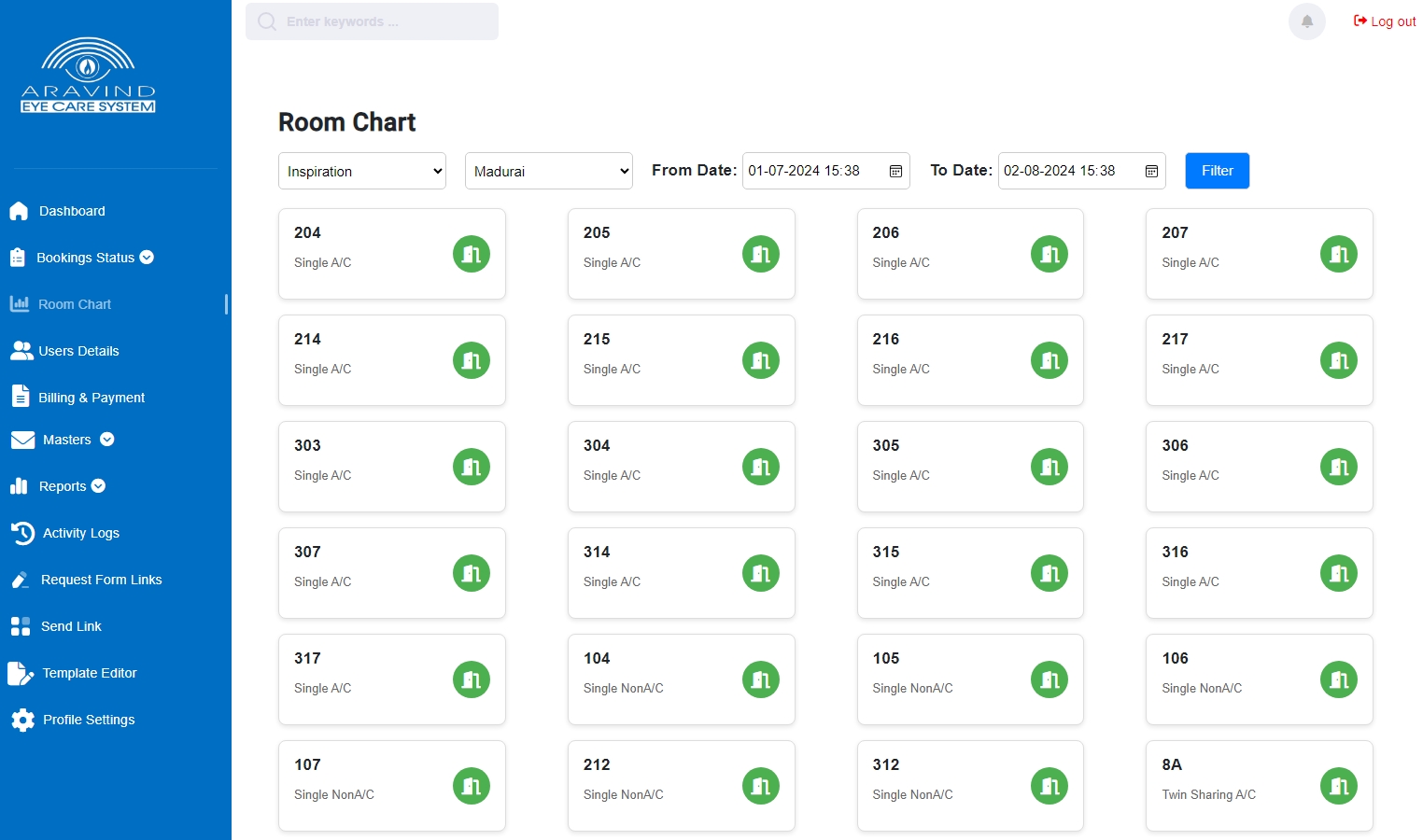This screenshot has width=1423, height=840.
Task: Expand the Bookings Status submenu
Action: (x=147, y=258)
